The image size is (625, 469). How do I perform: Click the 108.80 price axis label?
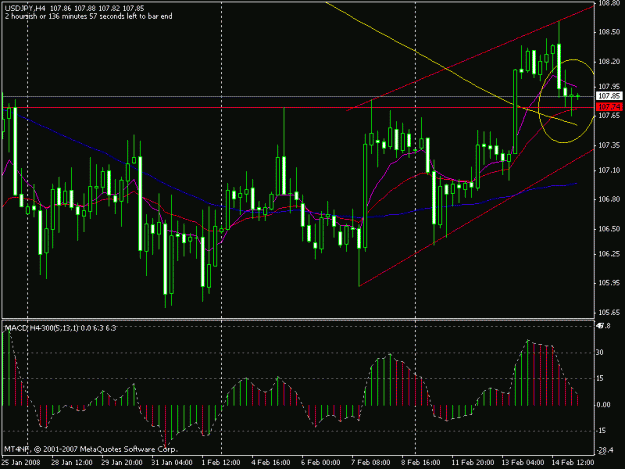(x=609, y=4)
